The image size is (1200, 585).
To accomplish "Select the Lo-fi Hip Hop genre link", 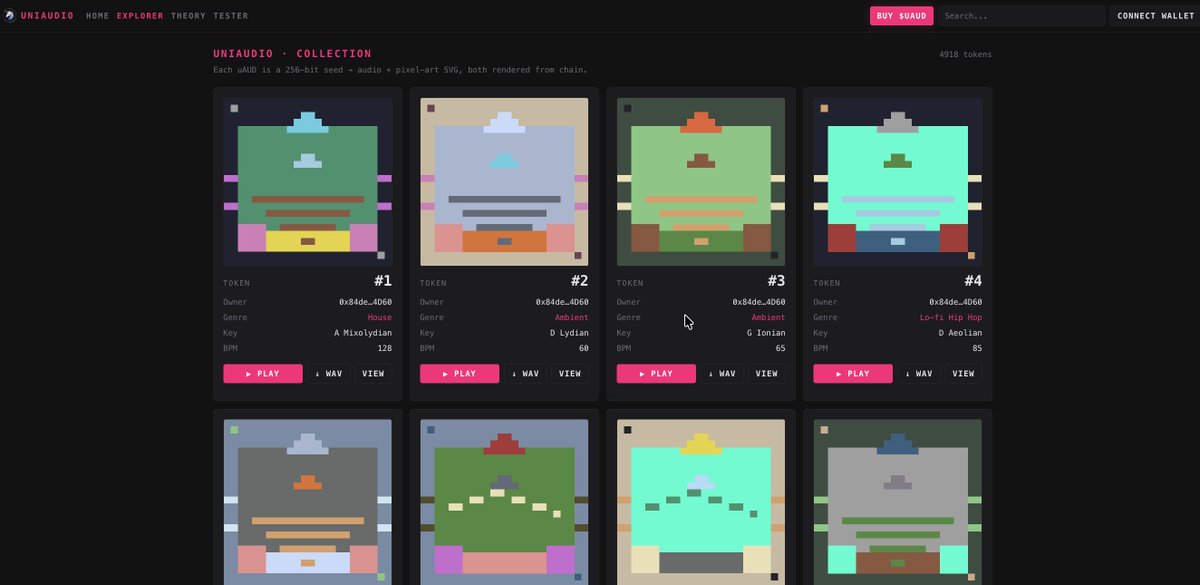I will [x=951, y=317].
